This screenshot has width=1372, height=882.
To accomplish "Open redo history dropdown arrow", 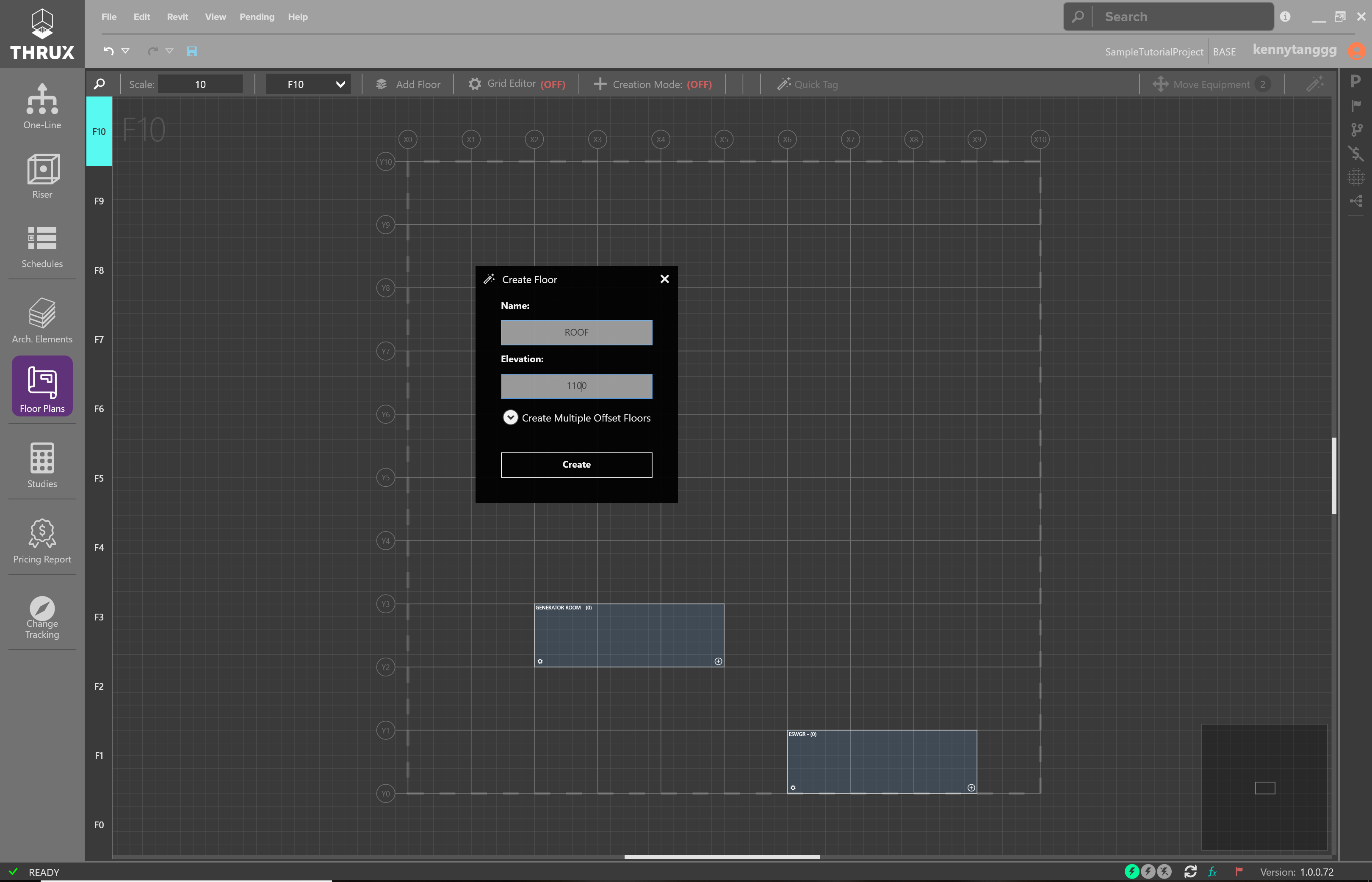I will (x=169, y=51).
